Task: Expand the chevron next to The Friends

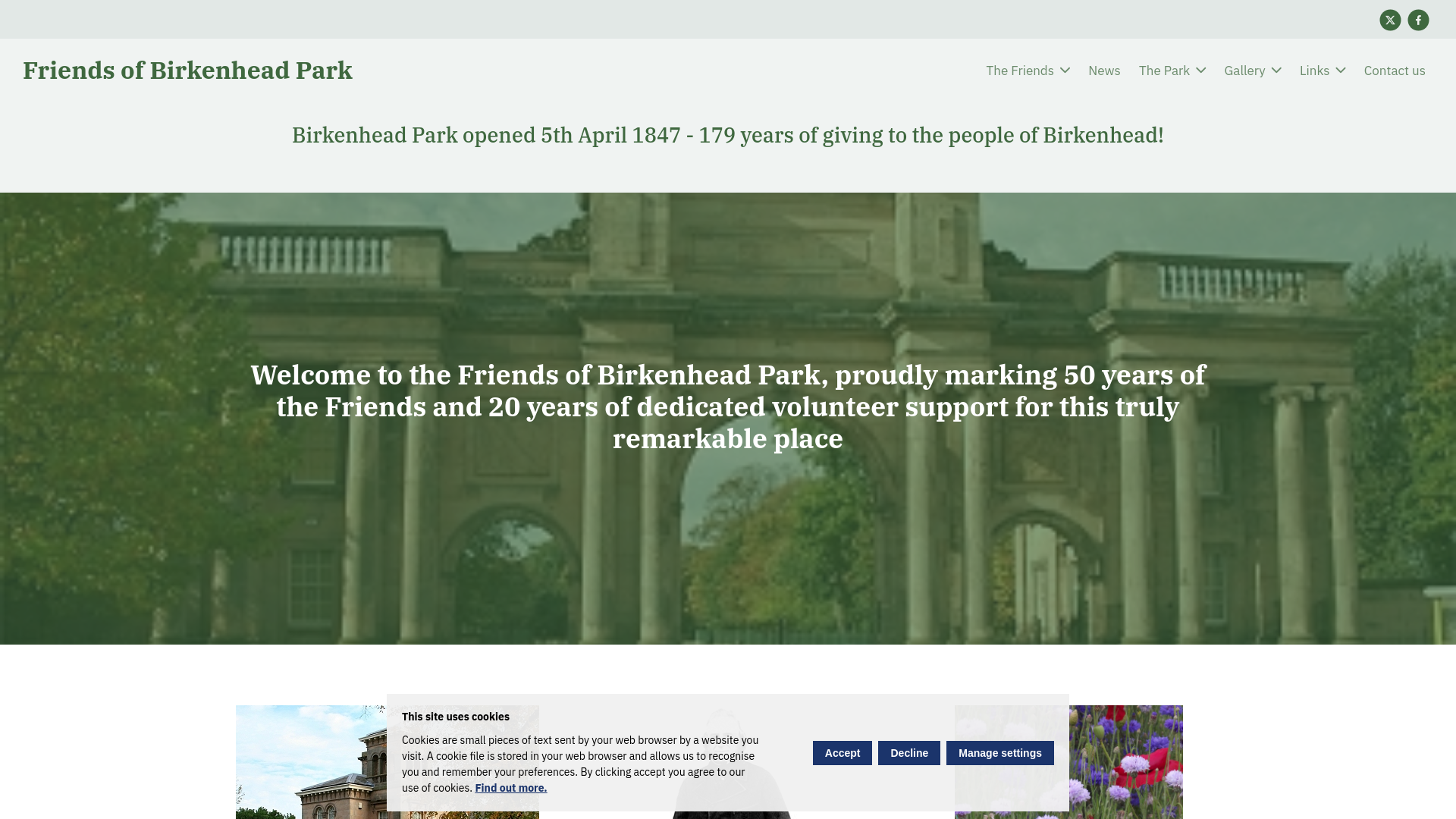Action: coord(1065,71)
